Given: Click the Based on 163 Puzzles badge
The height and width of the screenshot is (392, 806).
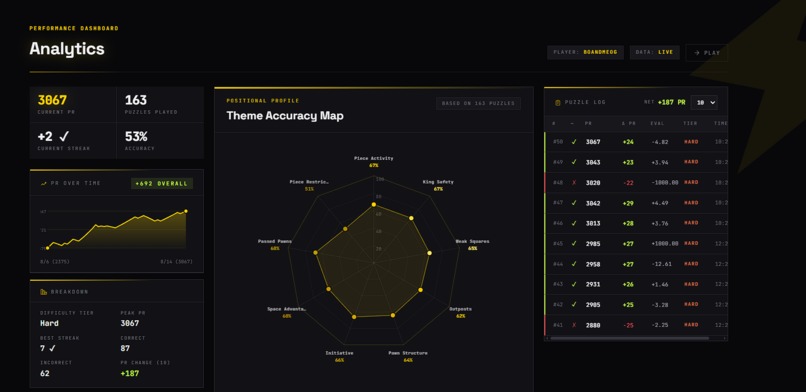Looking at the screenshot, I should [x=478, y=103].
